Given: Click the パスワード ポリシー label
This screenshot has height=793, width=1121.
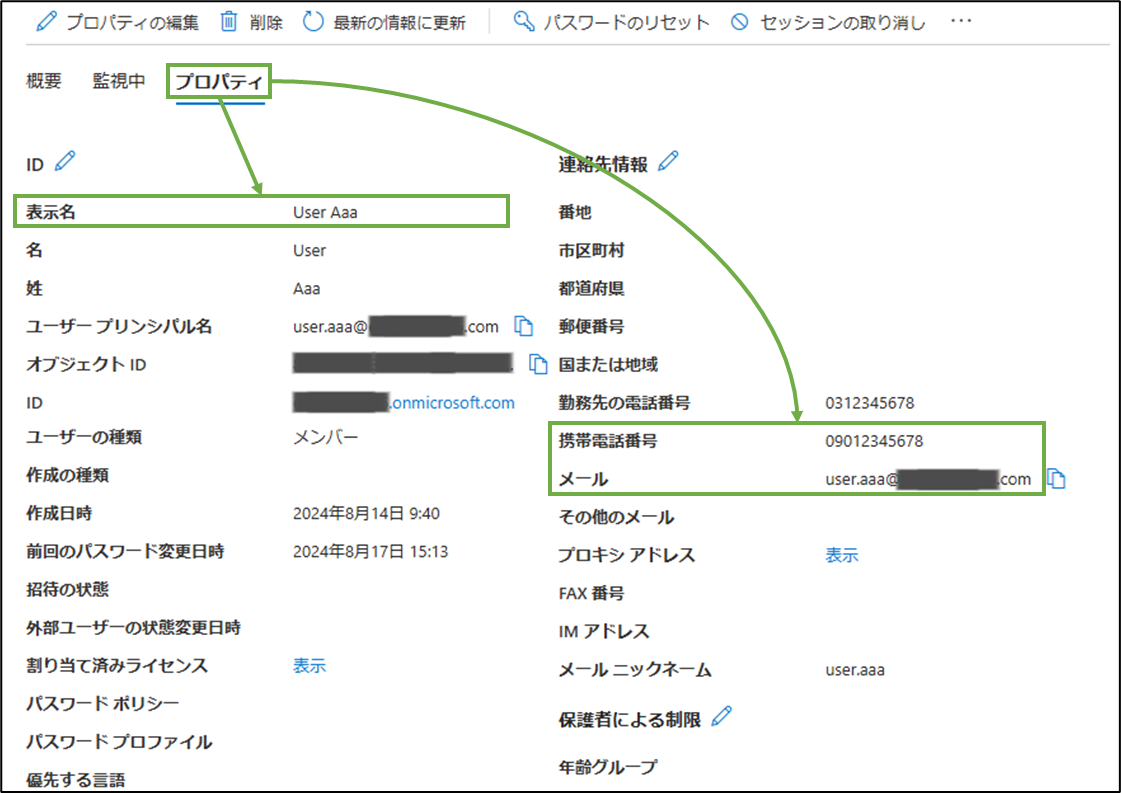Looking at the screenshot, I should [x=103, y=704].
